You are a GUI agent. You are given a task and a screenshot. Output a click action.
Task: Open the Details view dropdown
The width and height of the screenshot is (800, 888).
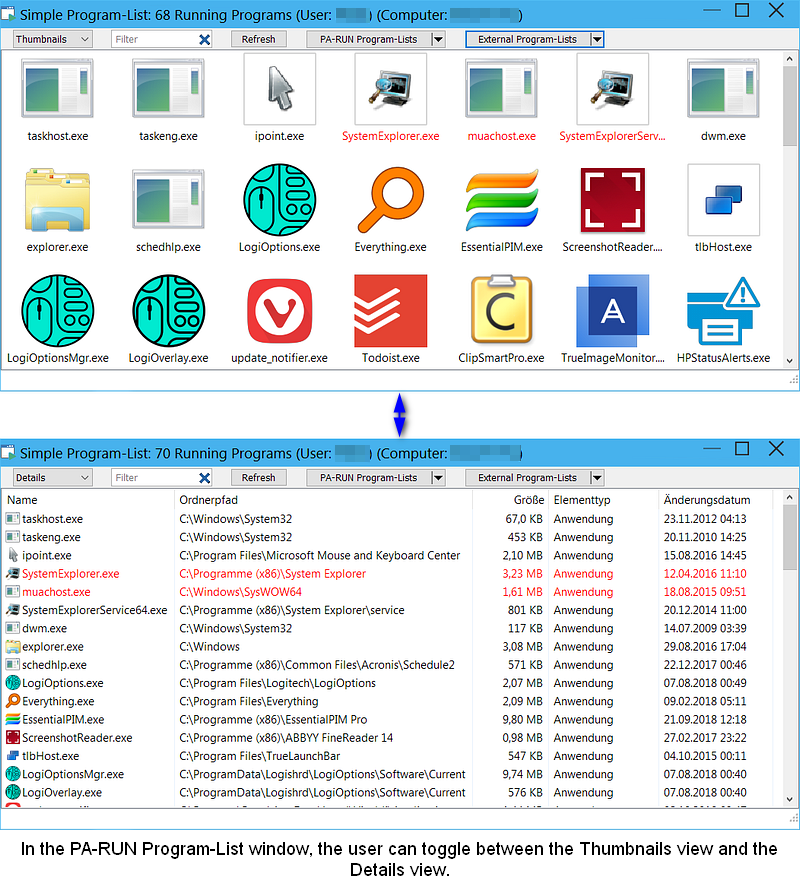[x=53, y=478]
